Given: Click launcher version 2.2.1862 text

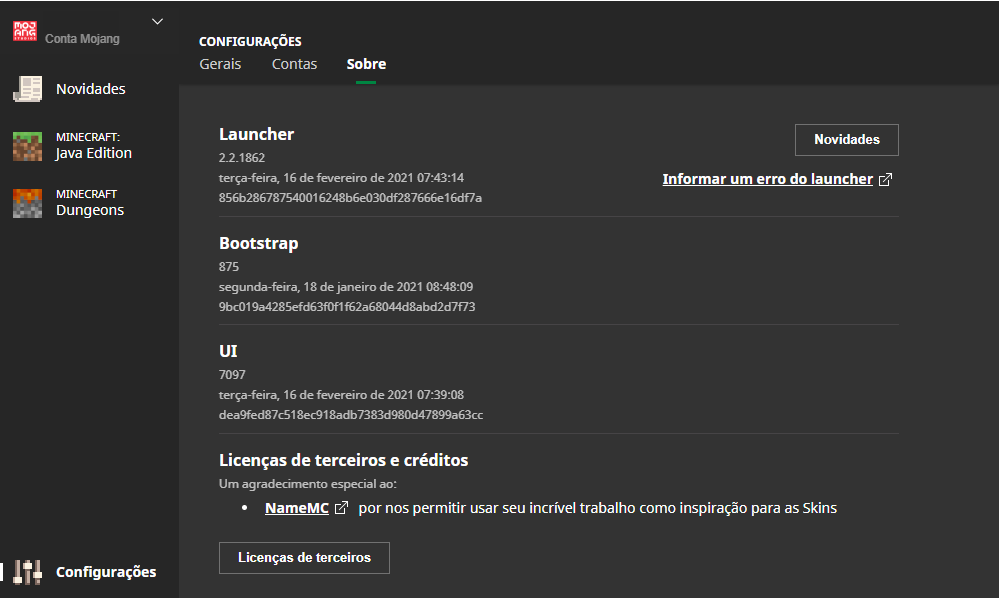Looking at the screenshot, I should click(241, 157).
